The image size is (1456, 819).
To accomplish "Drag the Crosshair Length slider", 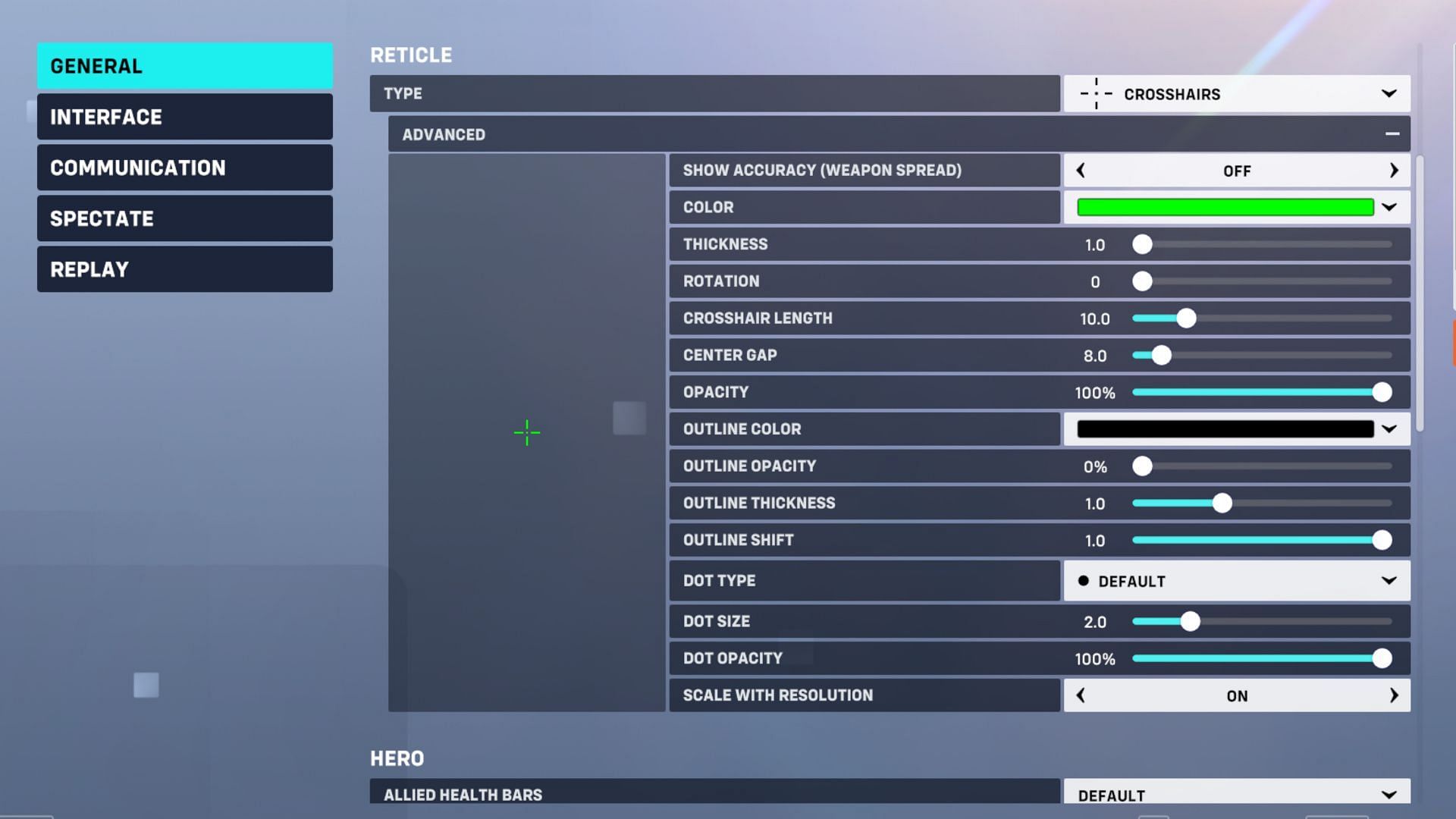I will pyautogui.click(x=1185, y=318).
